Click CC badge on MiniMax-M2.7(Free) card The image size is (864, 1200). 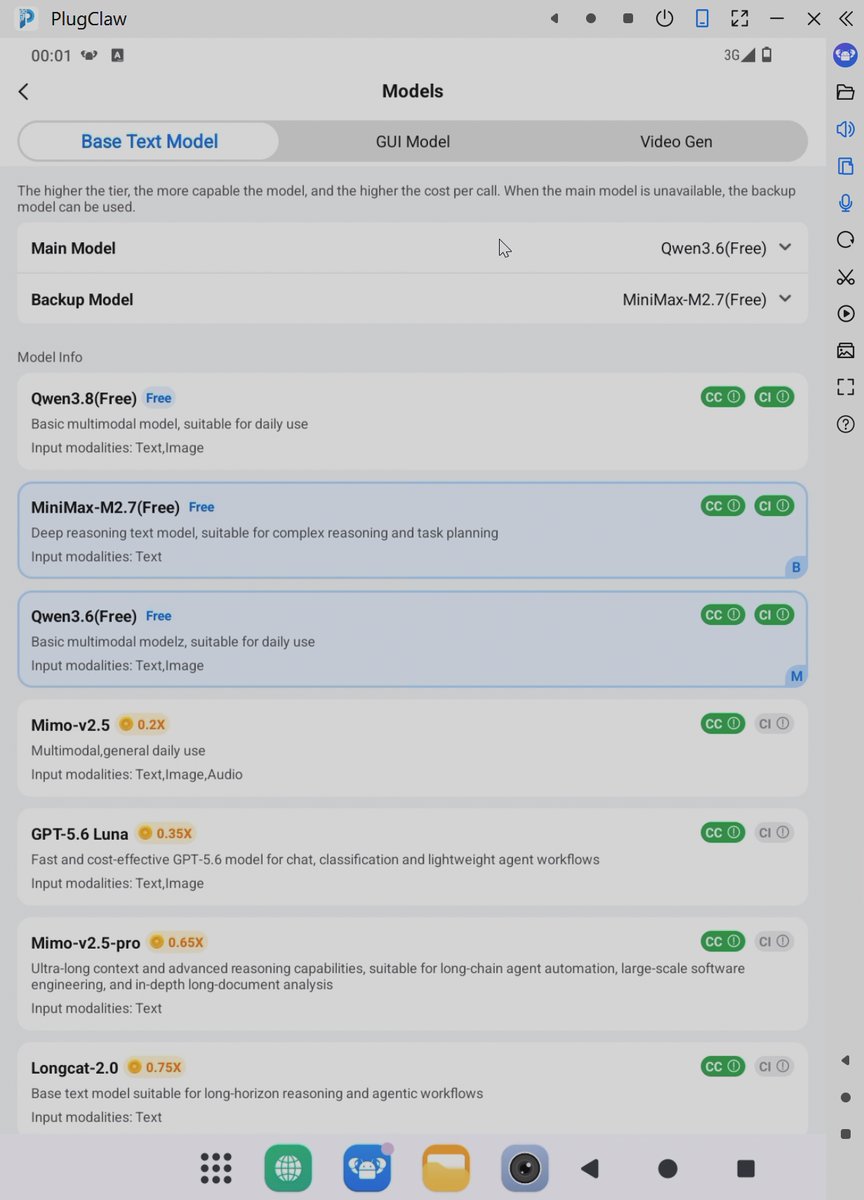pos(723,506)
